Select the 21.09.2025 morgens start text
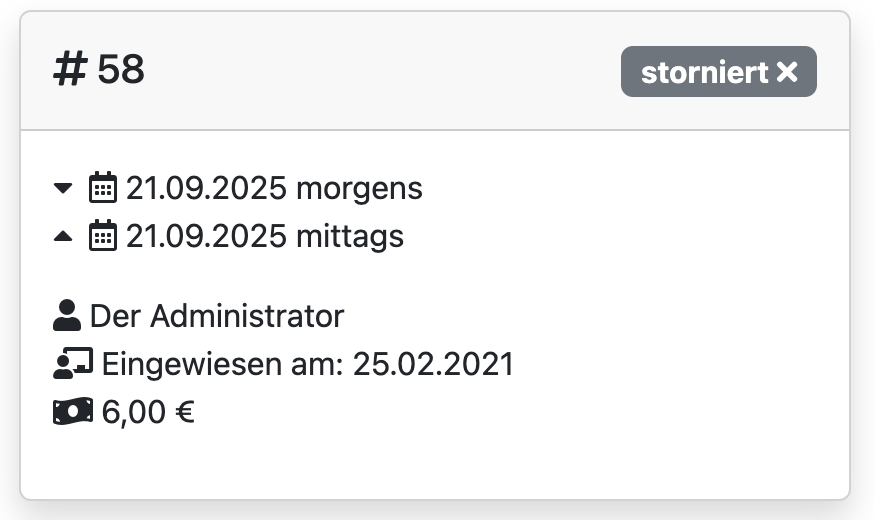The width and height of the screenshot is (874, 520). [x=274, y=188]
